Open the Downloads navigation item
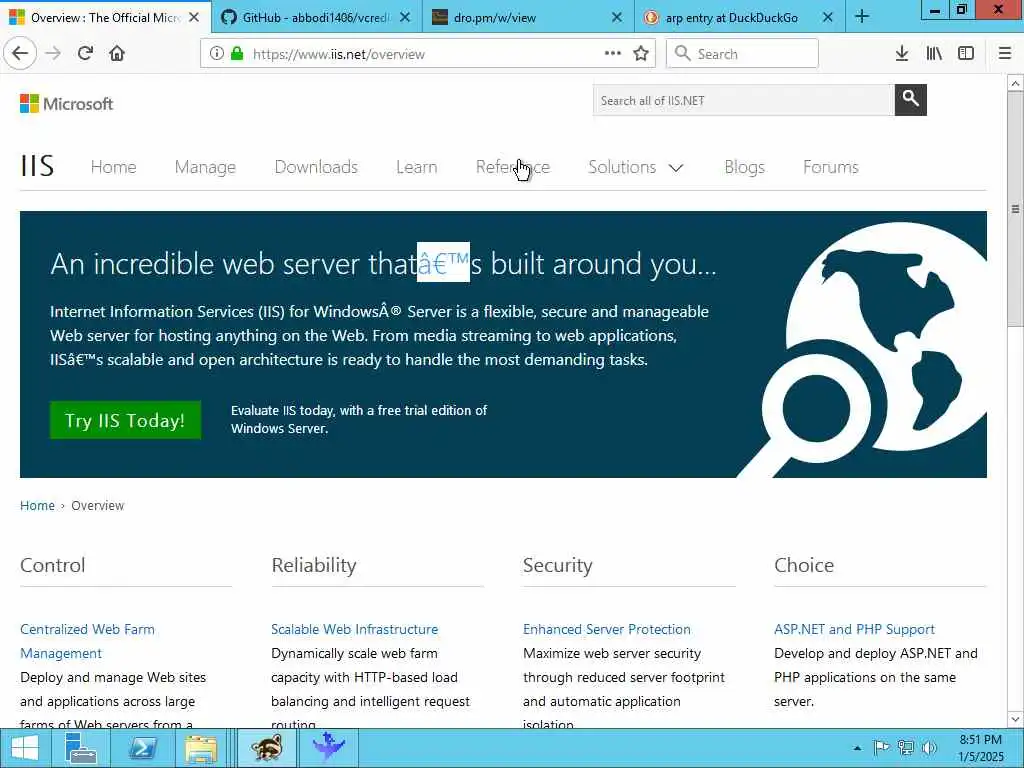The height and width of the screenshot is (768, 1024). [x=316, y=167]
